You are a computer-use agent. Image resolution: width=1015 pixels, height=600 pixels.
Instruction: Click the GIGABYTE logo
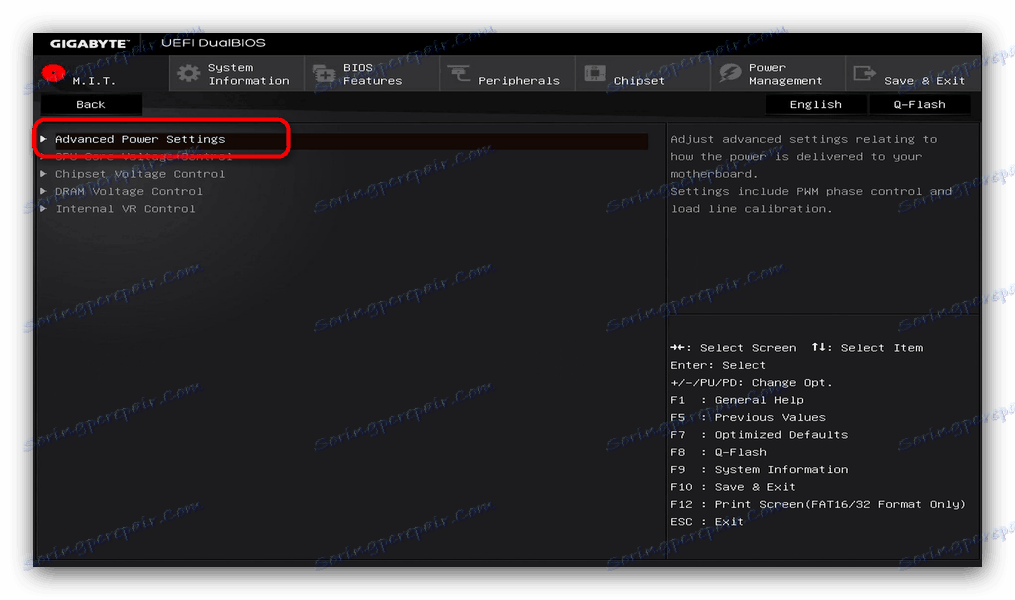click(89, 43)
